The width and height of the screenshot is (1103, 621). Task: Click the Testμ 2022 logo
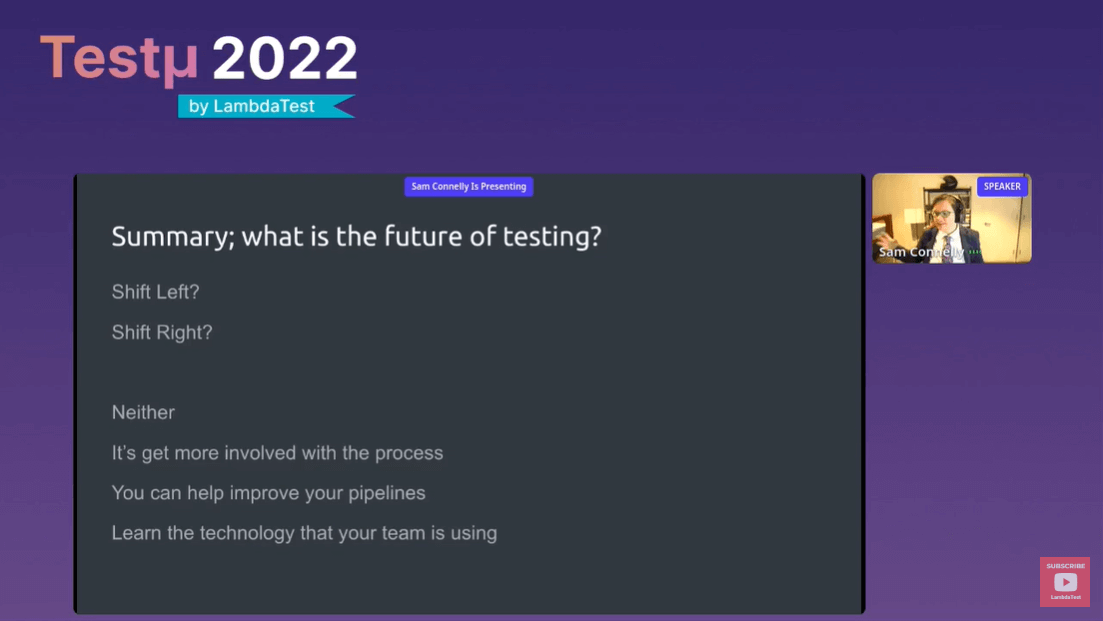pos(198,60)
